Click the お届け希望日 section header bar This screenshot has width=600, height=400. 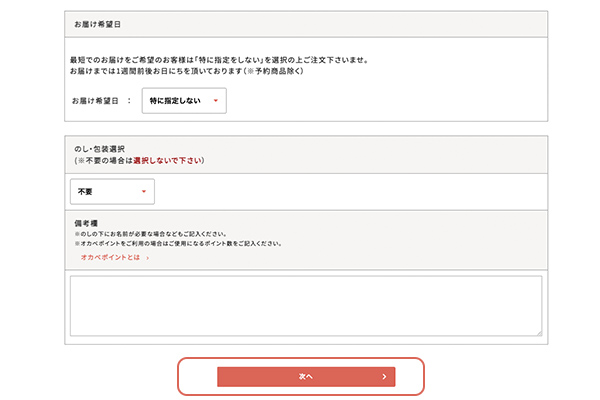tap(305, 24)
